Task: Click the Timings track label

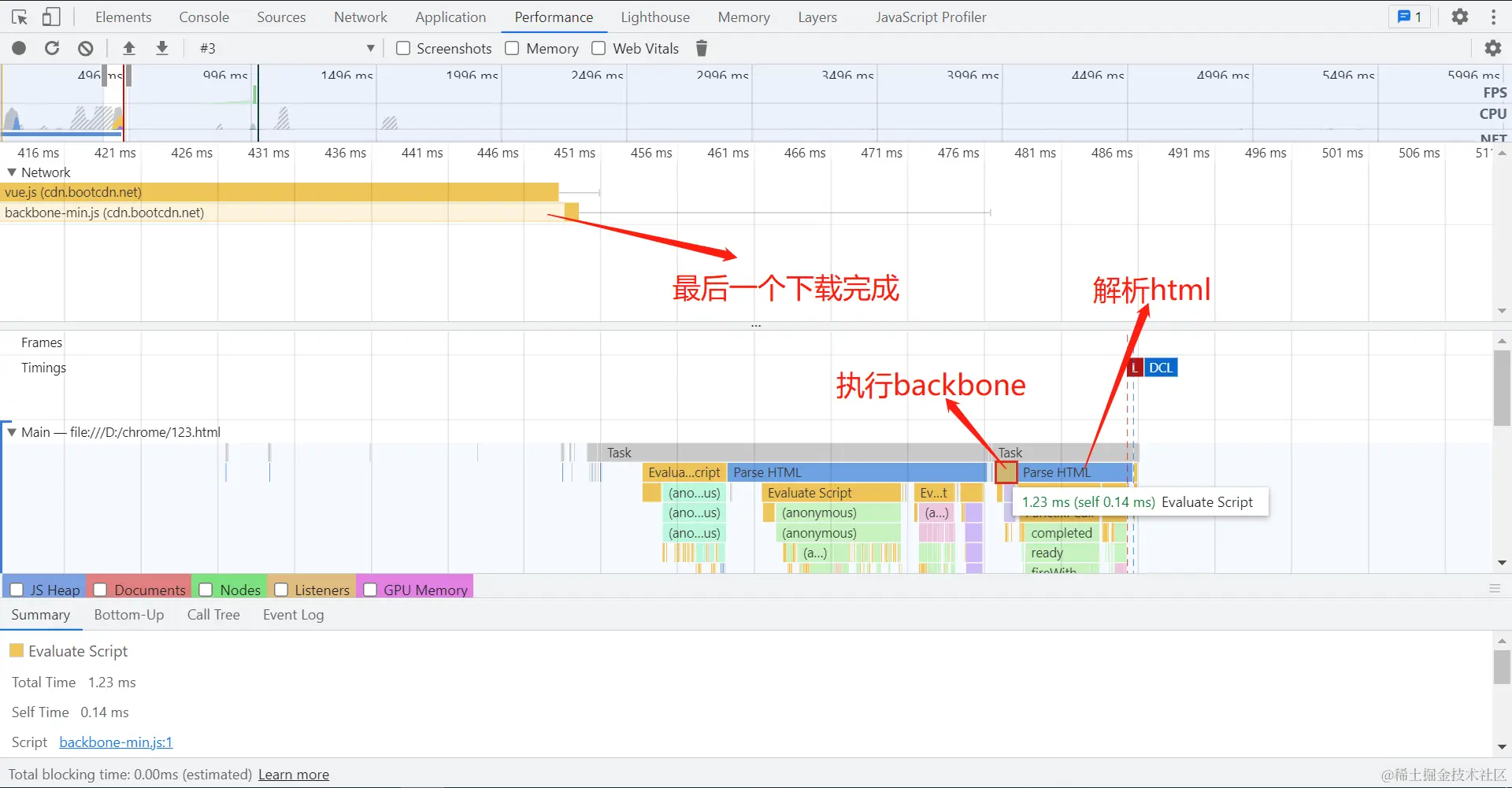Action: (x=43, y=368)
